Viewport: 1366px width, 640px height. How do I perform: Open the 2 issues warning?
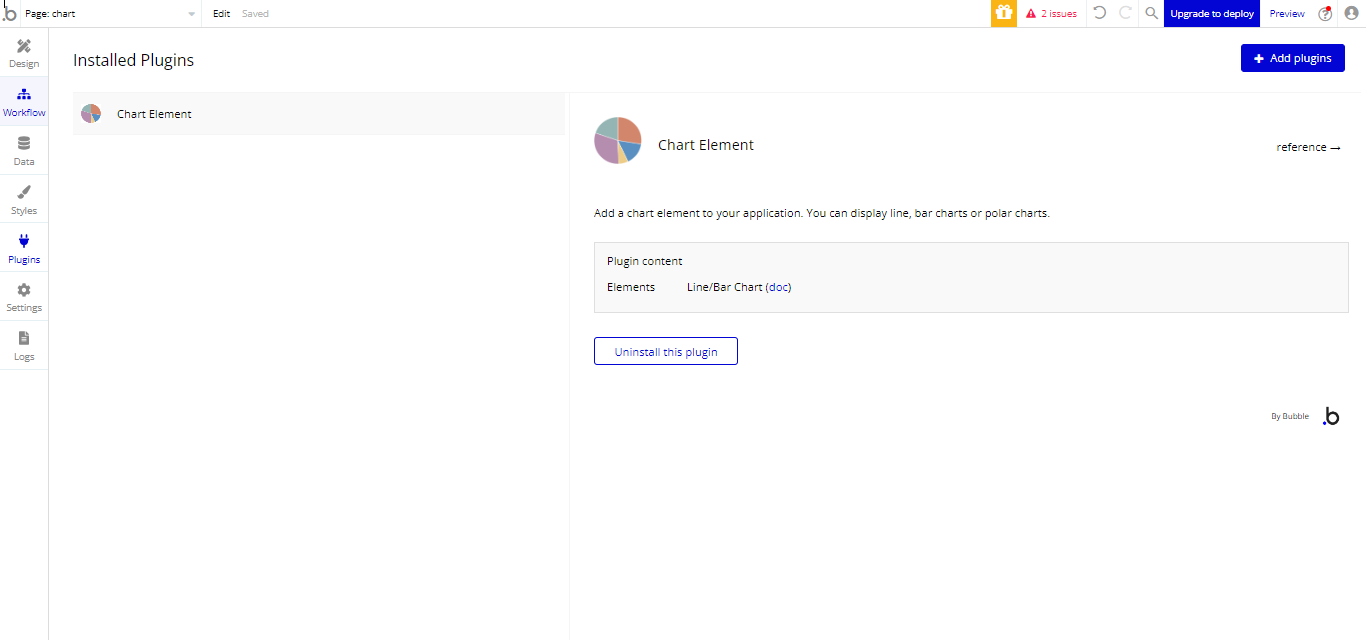point(1051,14)
